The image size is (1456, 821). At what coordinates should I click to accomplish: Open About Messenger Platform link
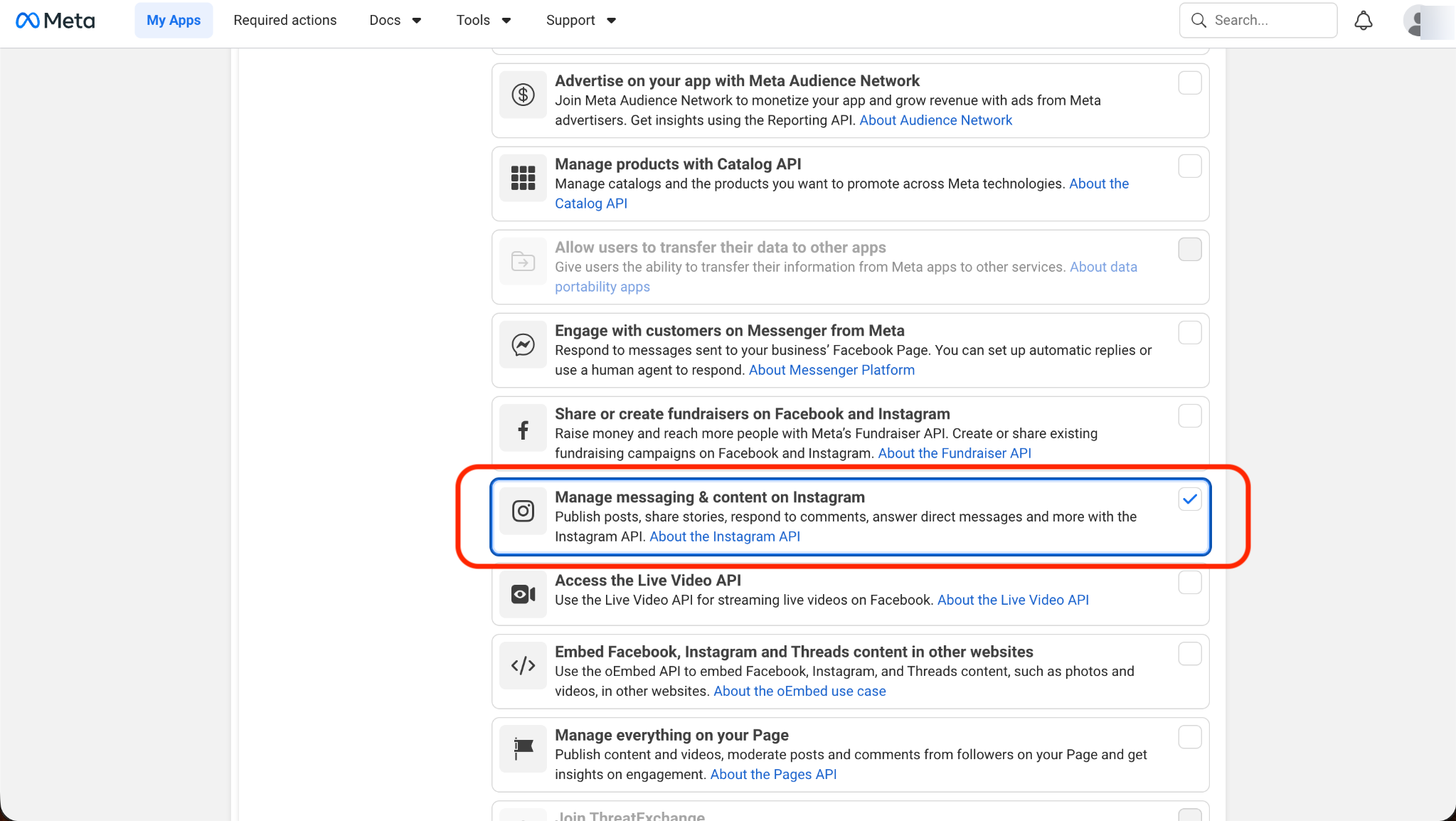[x=831, y=370]
